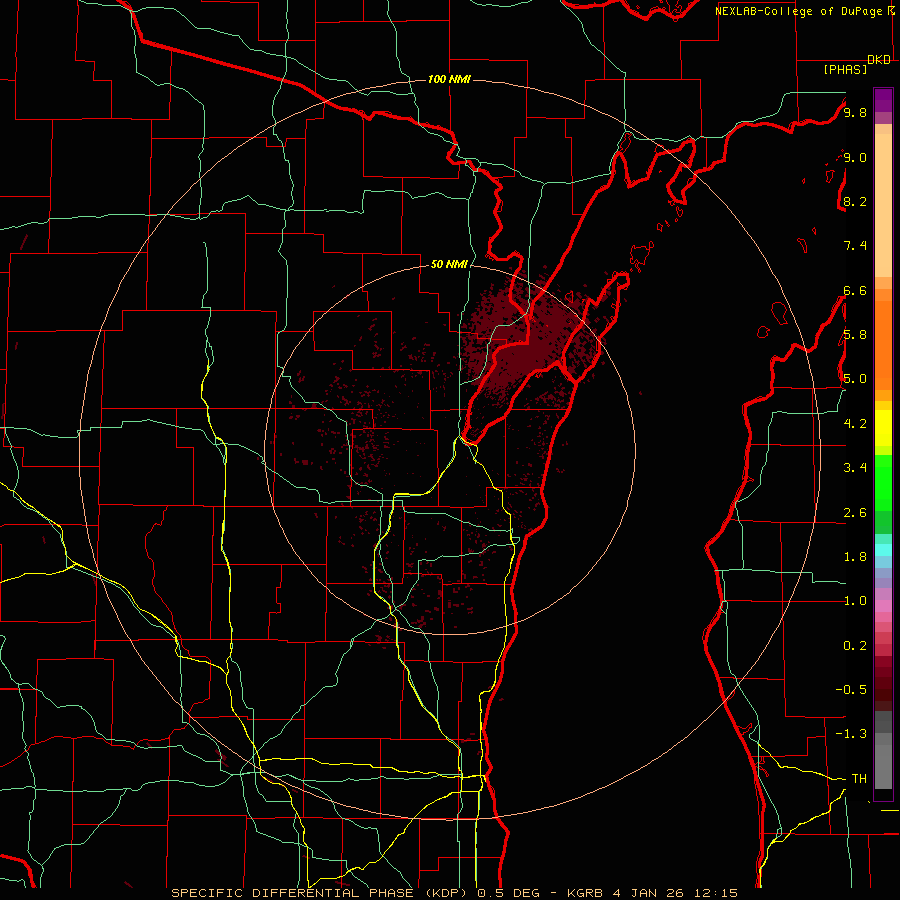Click the -0.5 value on color scale
This screenshot has width=900, height=900.
click(x=851, y=690)
